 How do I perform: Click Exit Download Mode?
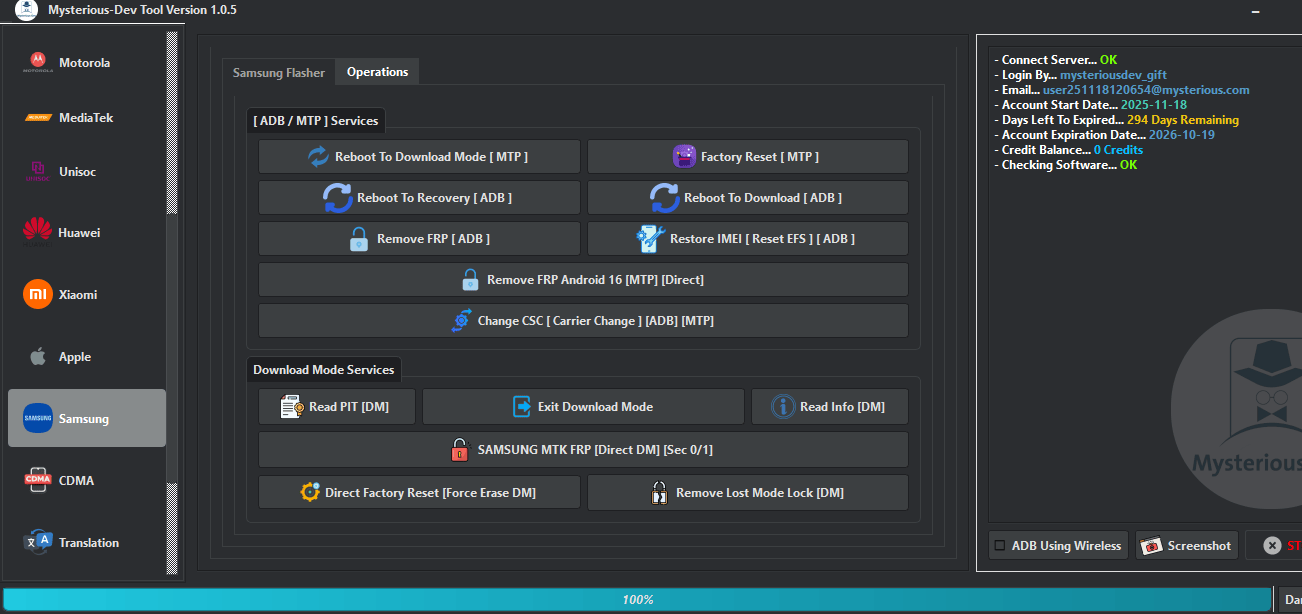coord(583,406)
